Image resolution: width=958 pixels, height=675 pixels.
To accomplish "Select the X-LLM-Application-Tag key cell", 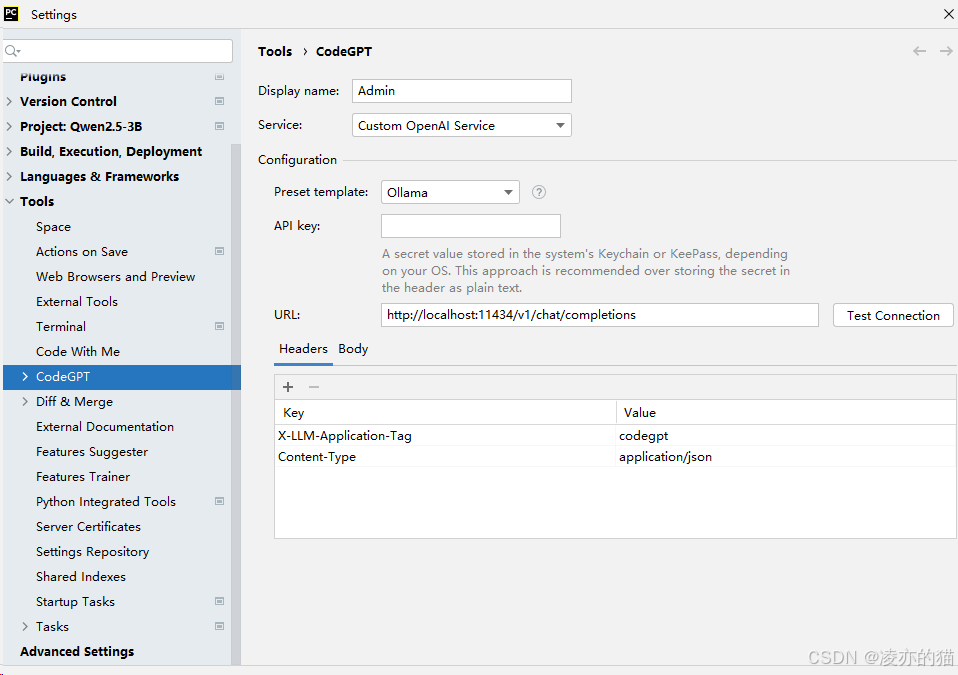I will click(445, 436).
